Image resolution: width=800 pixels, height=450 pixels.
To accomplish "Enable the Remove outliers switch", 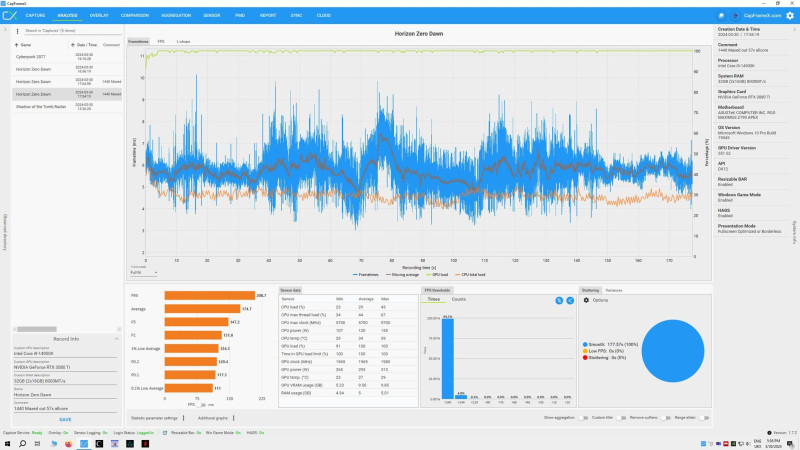I will click(x=666, y=417).
